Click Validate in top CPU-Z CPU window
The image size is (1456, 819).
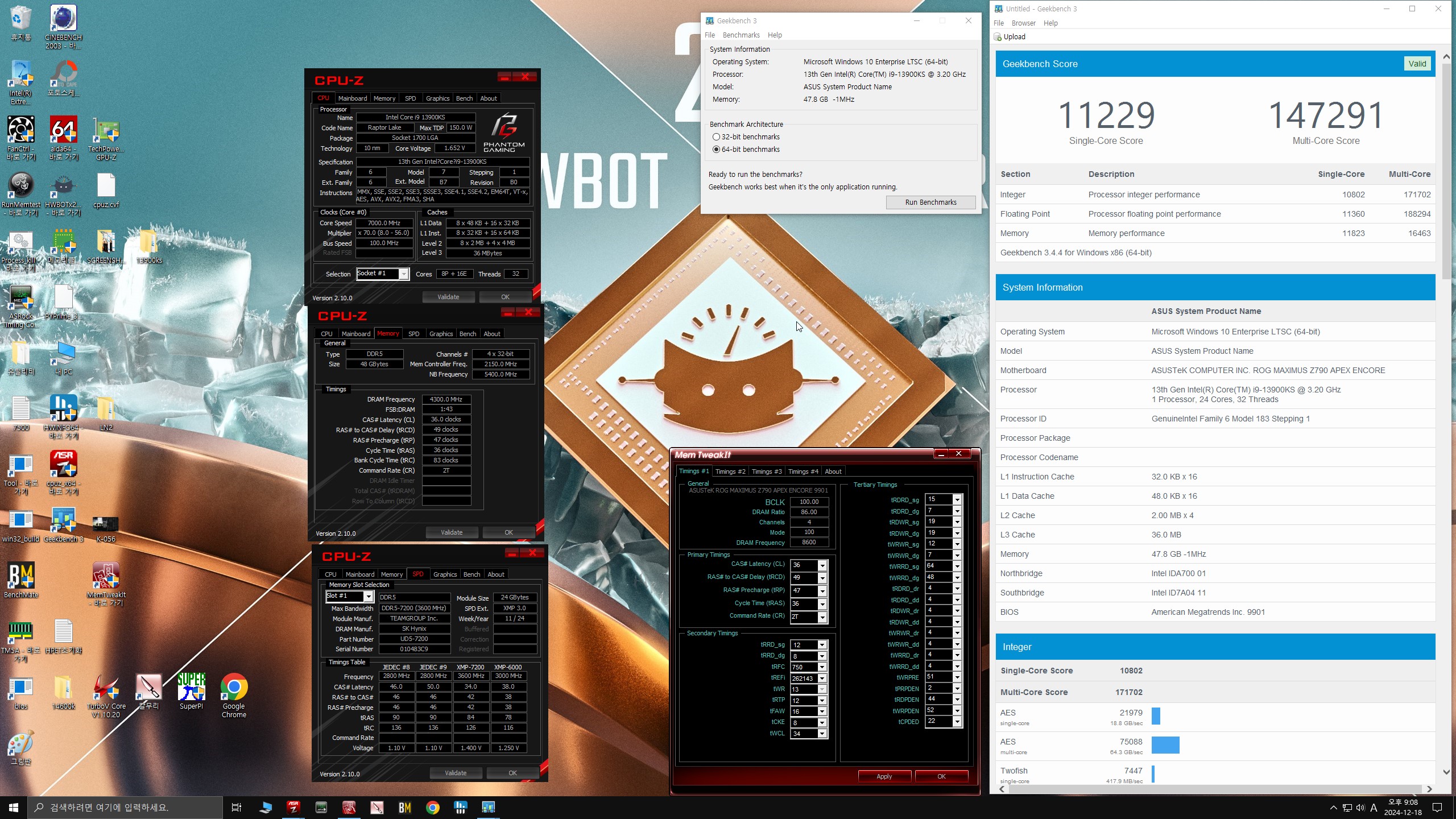[x=448, y=297]
